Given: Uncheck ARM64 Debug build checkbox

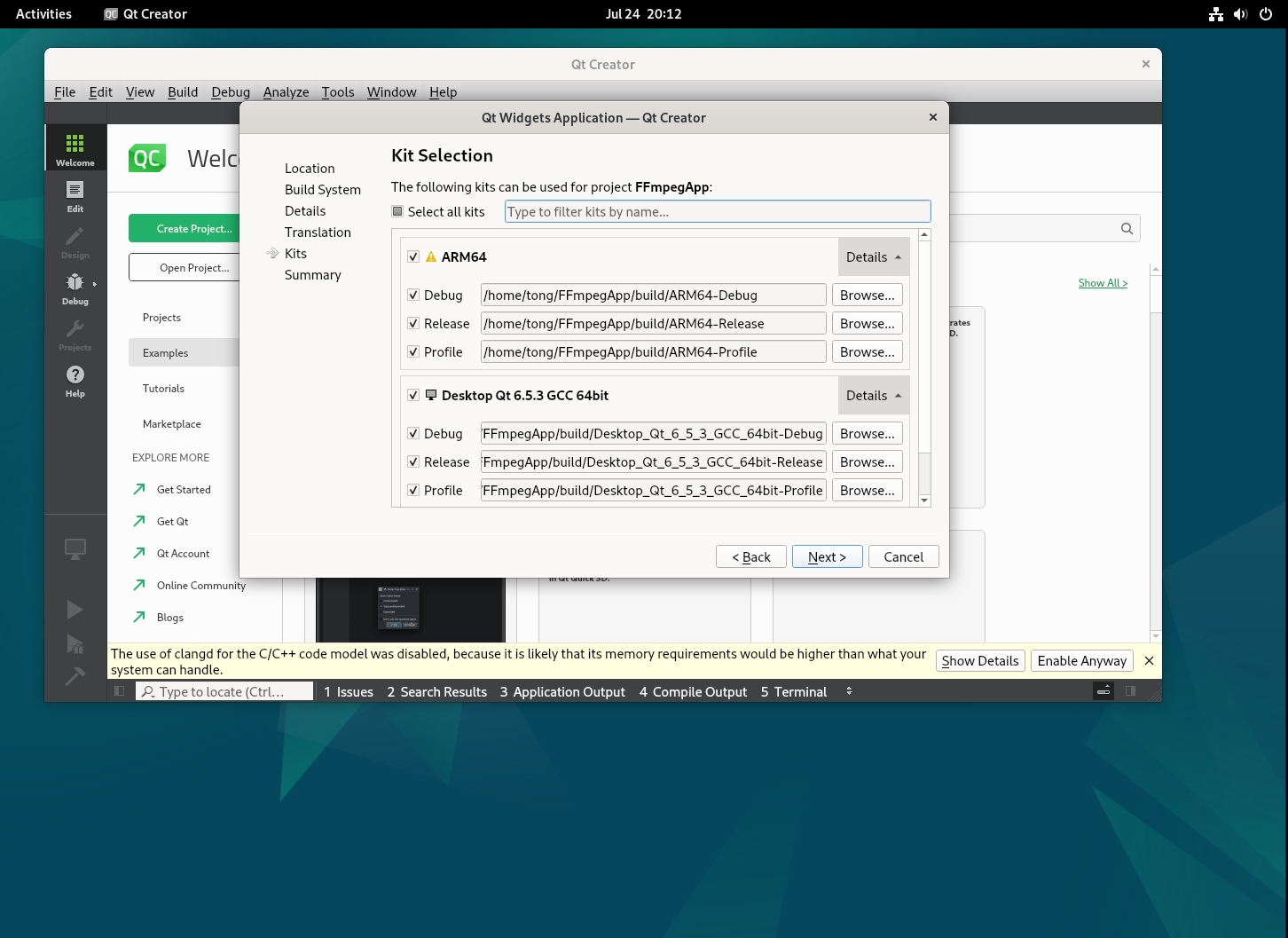Looking at the screenshot, I should tap(413, 295).
